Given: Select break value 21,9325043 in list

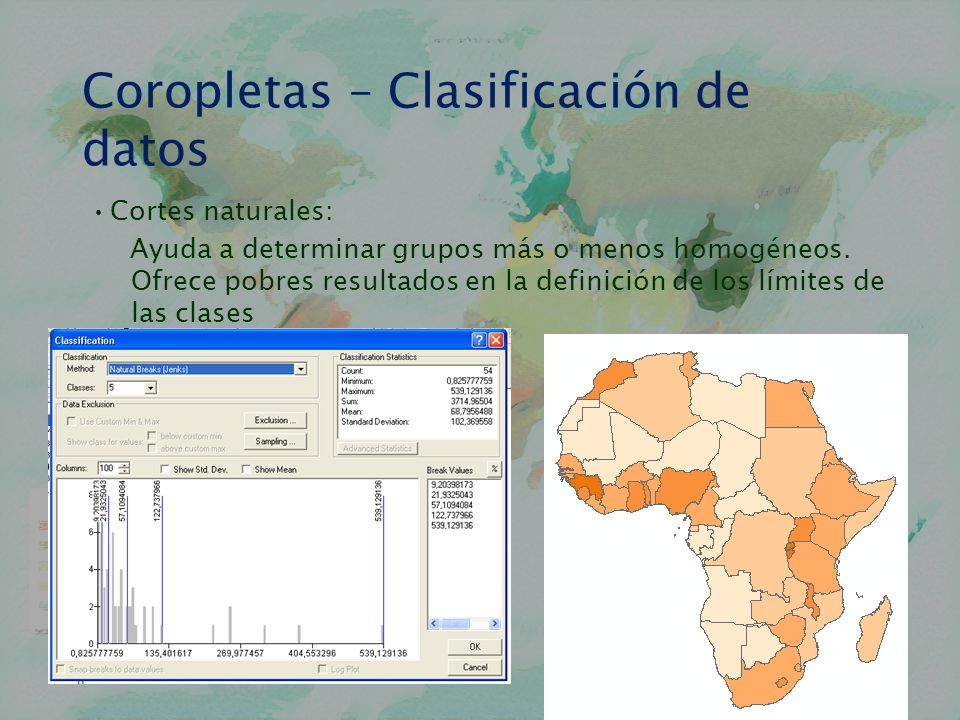Looking at the screenshot, I should (x=452, y=495).
